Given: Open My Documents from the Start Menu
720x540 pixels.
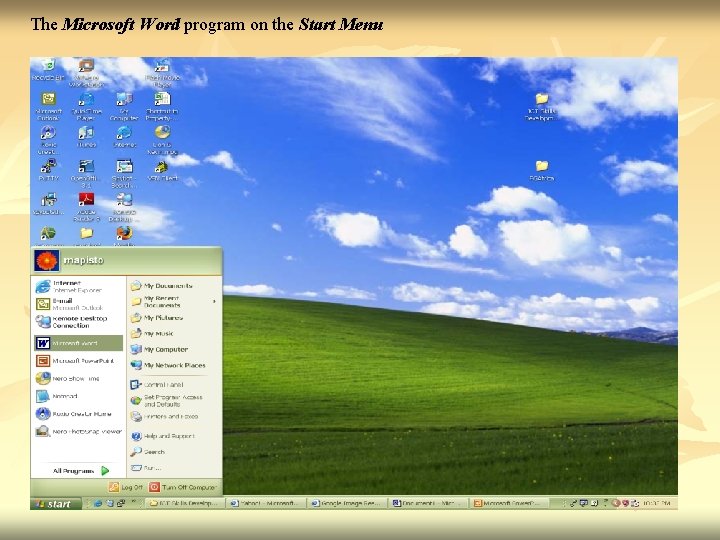Looking at the screenshot, I should 174,286.
